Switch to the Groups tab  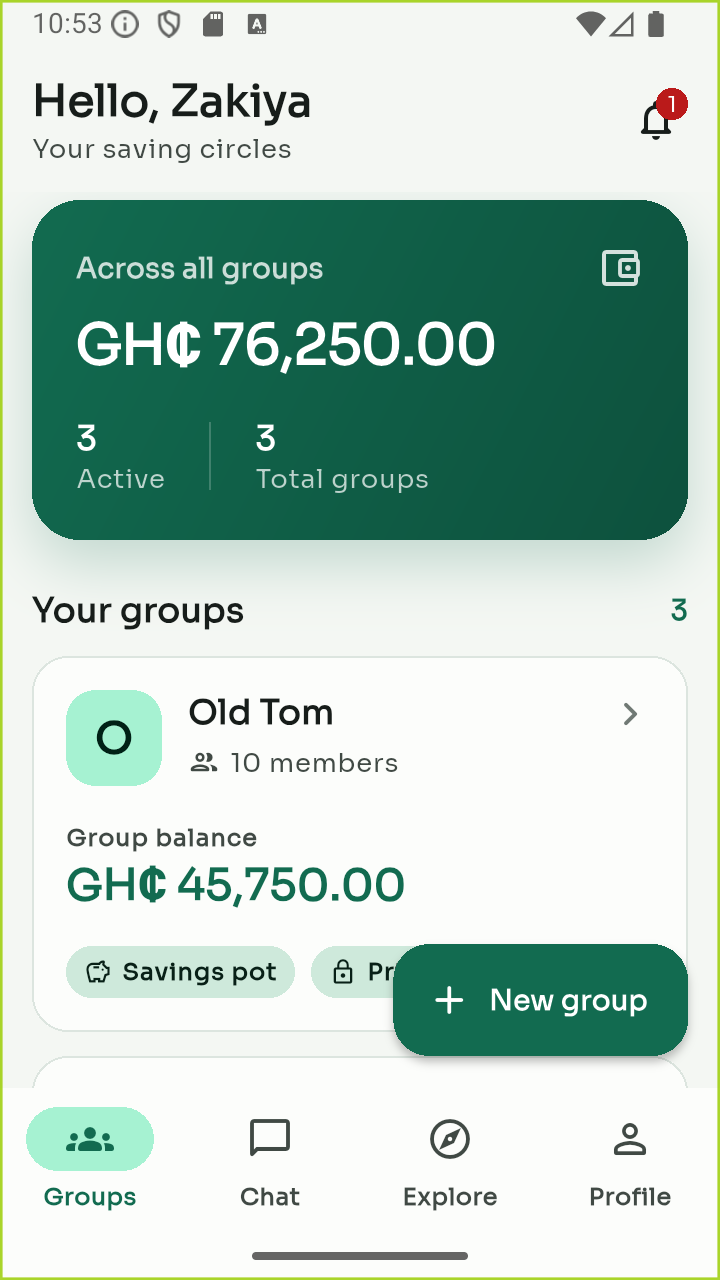coord(90,1158)
